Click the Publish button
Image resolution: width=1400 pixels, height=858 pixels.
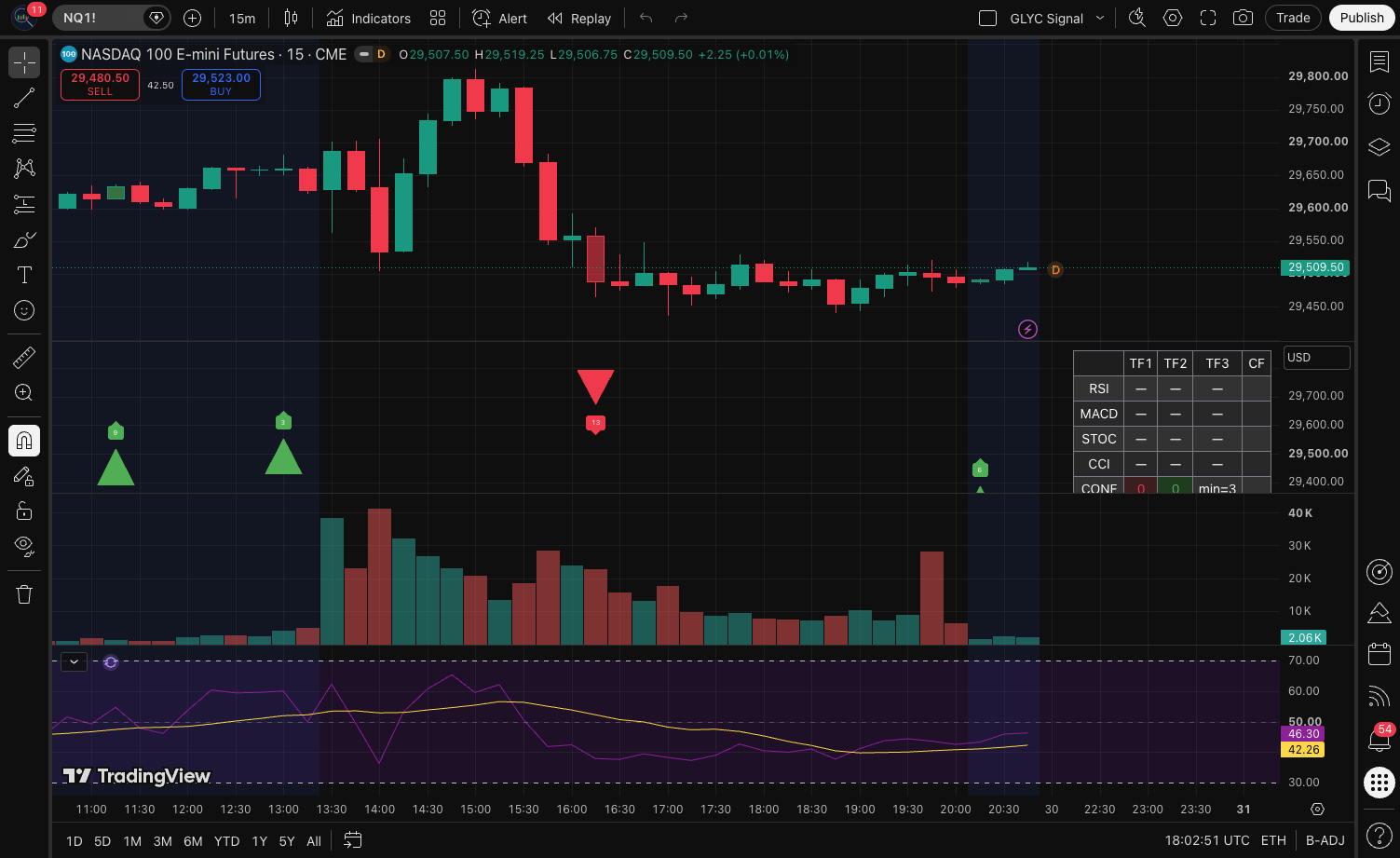pos(1362,18)
